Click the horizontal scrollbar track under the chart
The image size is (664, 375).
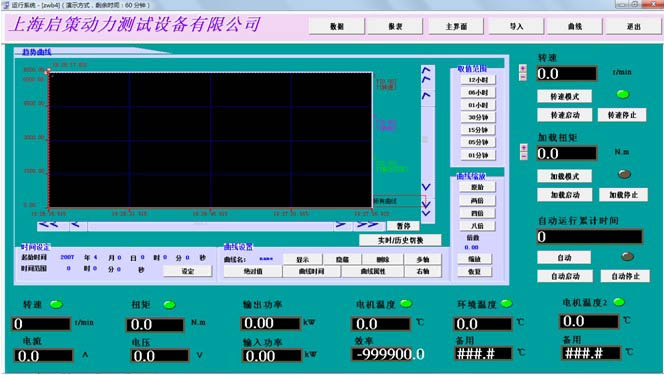click(210, 225)
